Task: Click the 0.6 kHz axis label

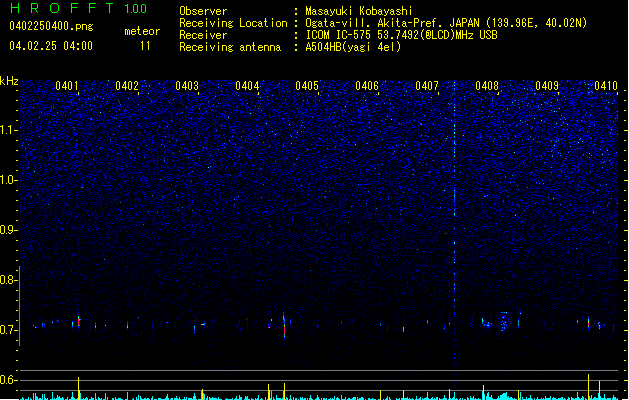Action: pos(9,380)
